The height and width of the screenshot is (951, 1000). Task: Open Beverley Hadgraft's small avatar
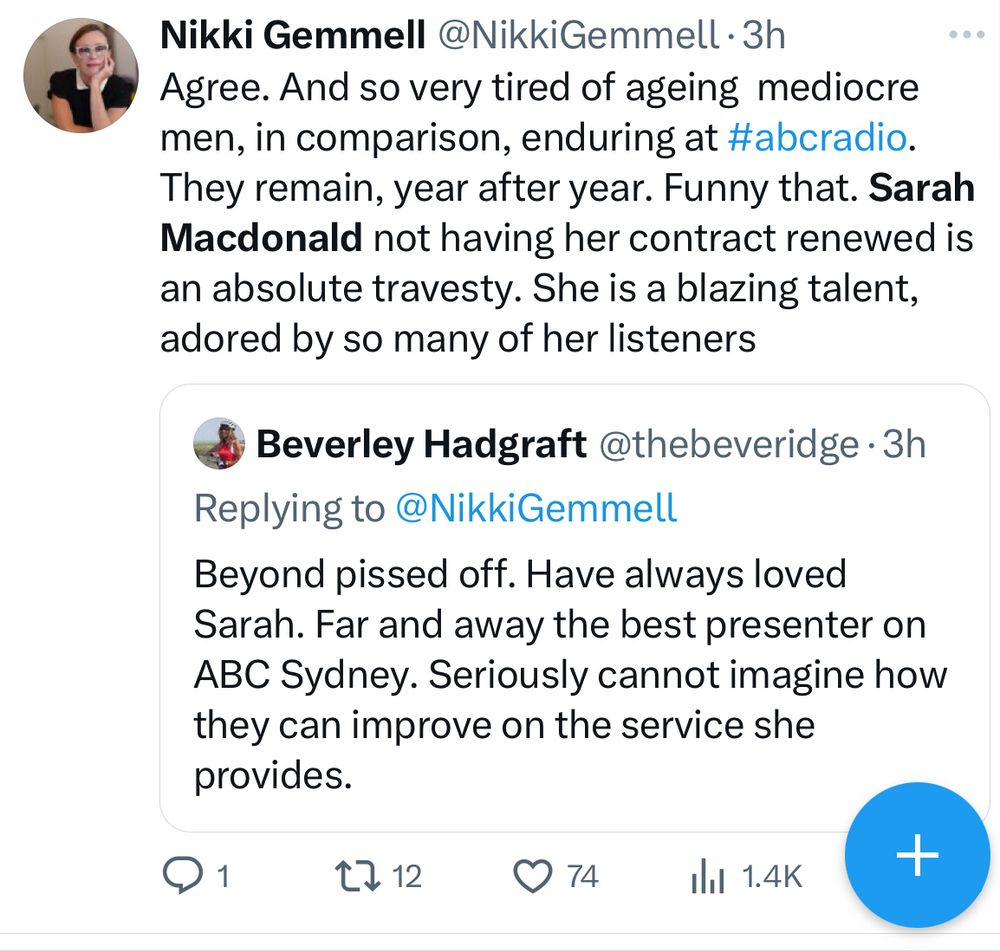pos(219,444)
